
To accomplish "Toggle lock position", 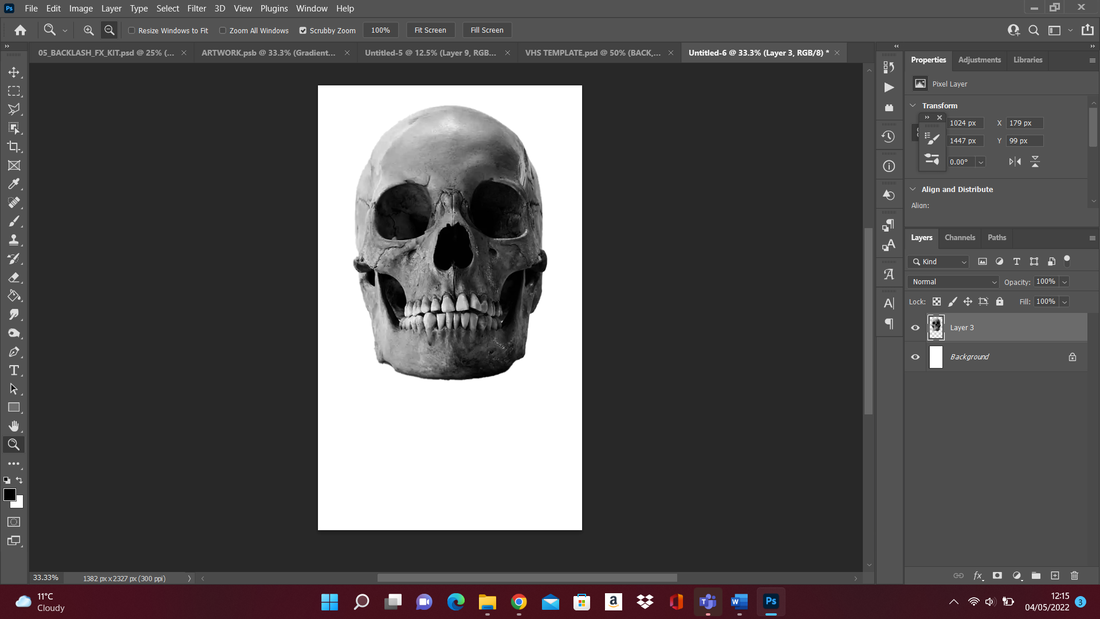I will point(968,302).
